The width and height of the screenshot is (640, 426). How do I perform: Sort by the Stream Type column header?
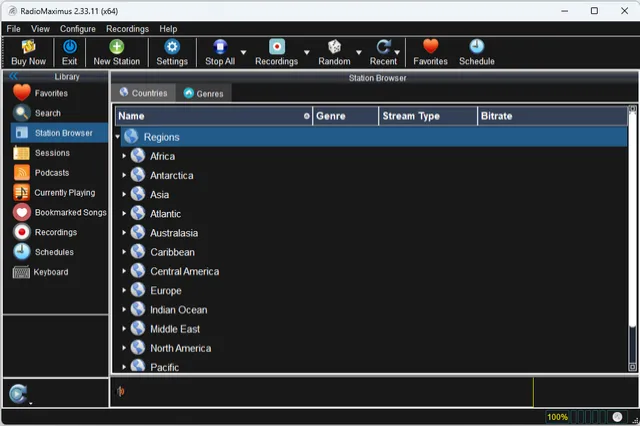click(428, 116)
